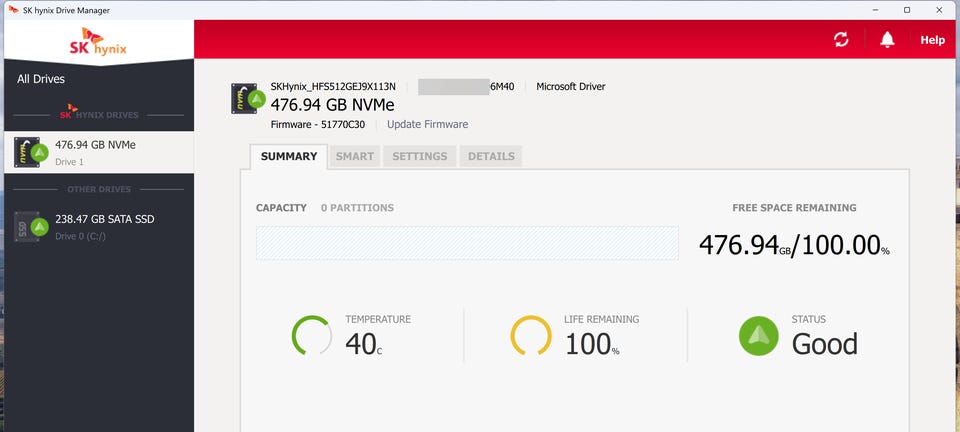This screenshot has width=960, height=432.
Task: Open the SETTINGS tab
Action: tap(419, 156)
